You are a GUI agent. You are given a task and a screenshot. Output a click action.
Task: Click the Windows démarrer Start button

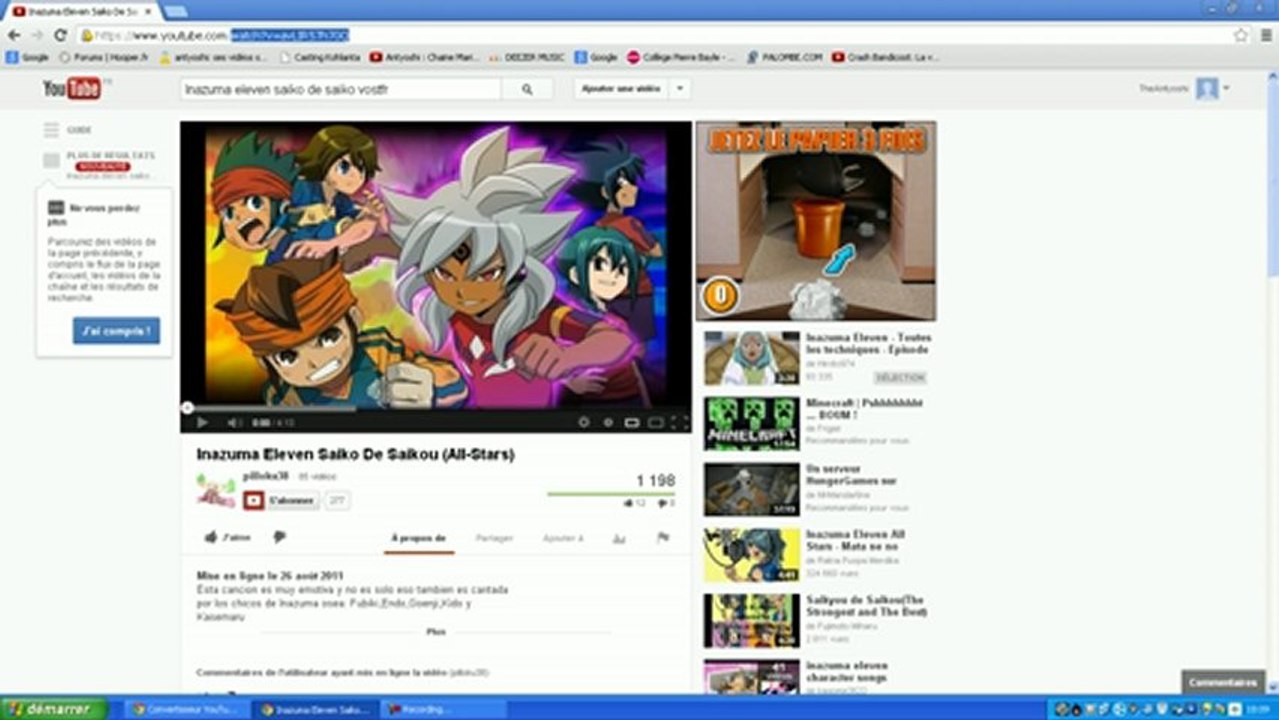[x=54, y=709]
